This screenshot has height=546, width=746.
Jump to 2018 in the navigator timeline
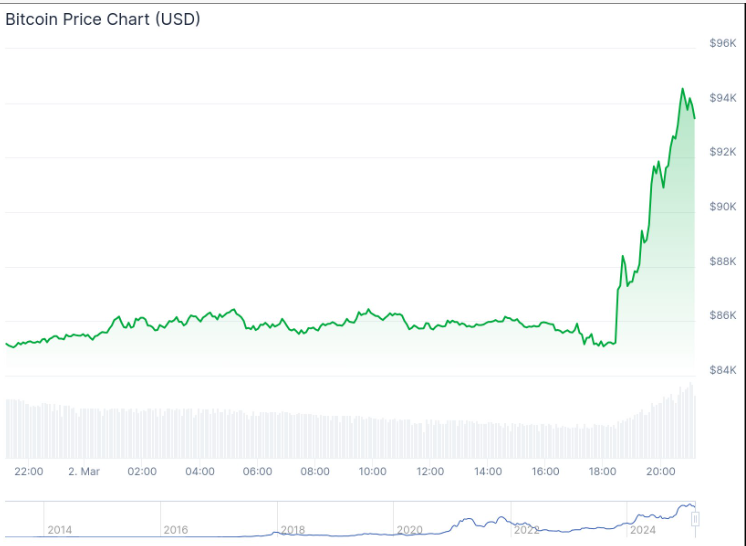click(293, 529)
